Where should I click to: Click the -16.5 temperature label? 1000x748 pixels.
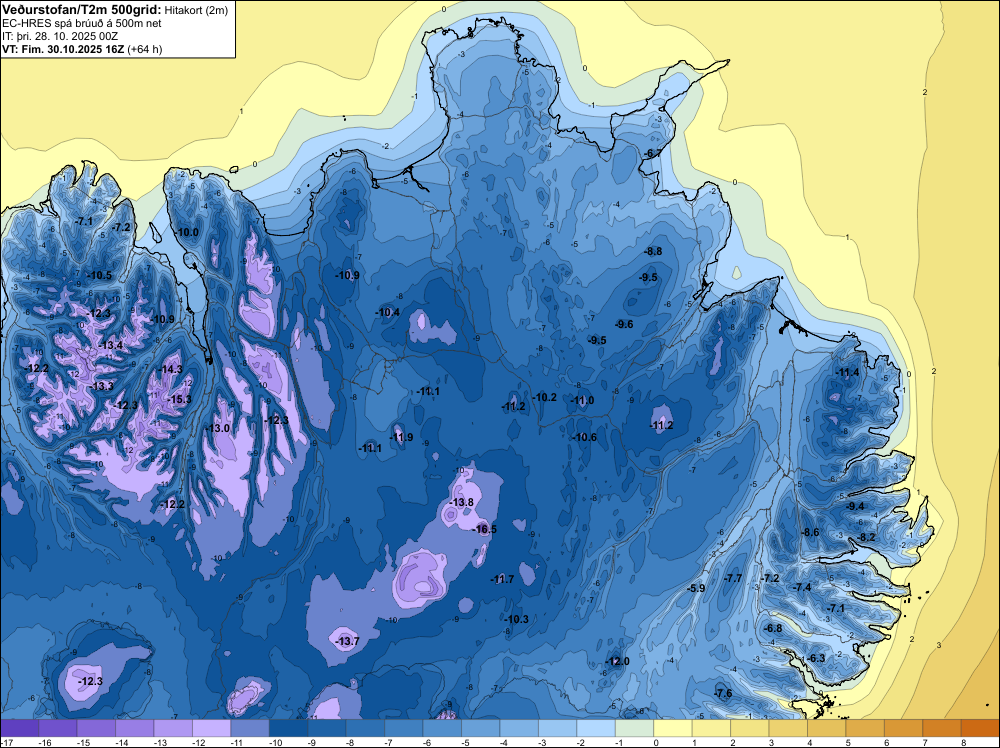coord(485,529)
